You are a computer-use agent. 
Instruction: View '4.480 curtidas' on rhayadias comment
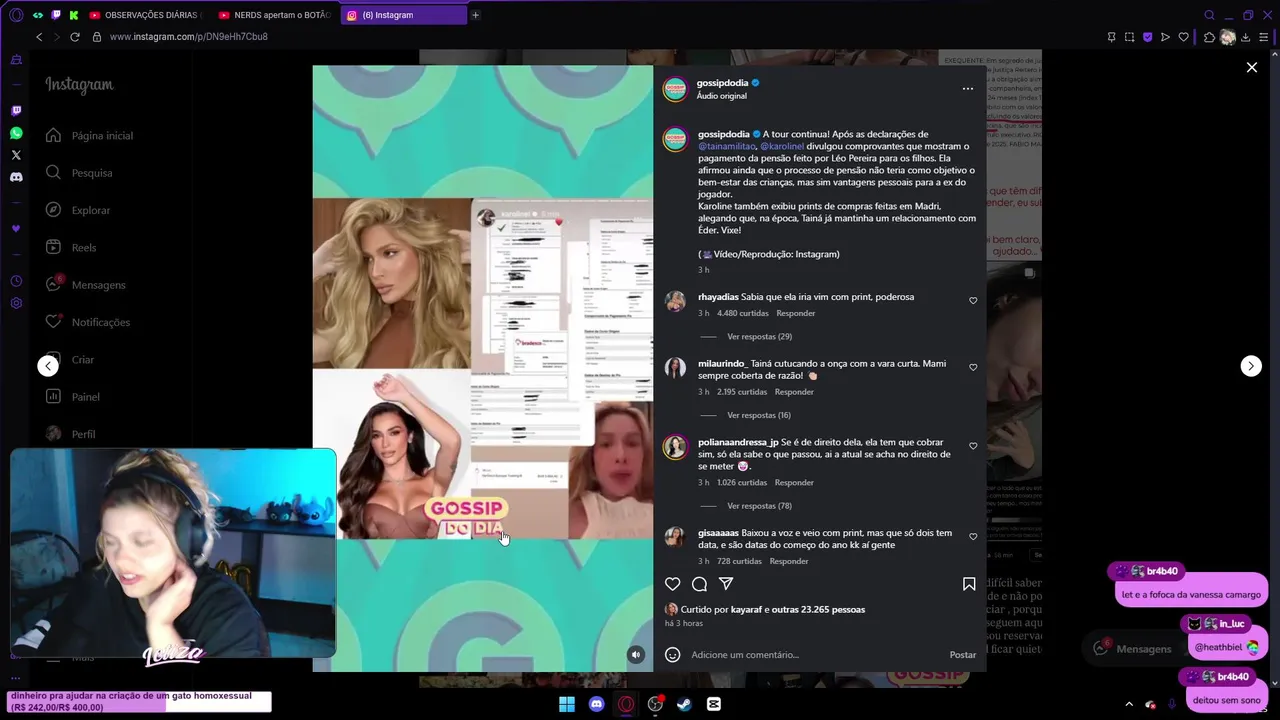coord(742,313)
